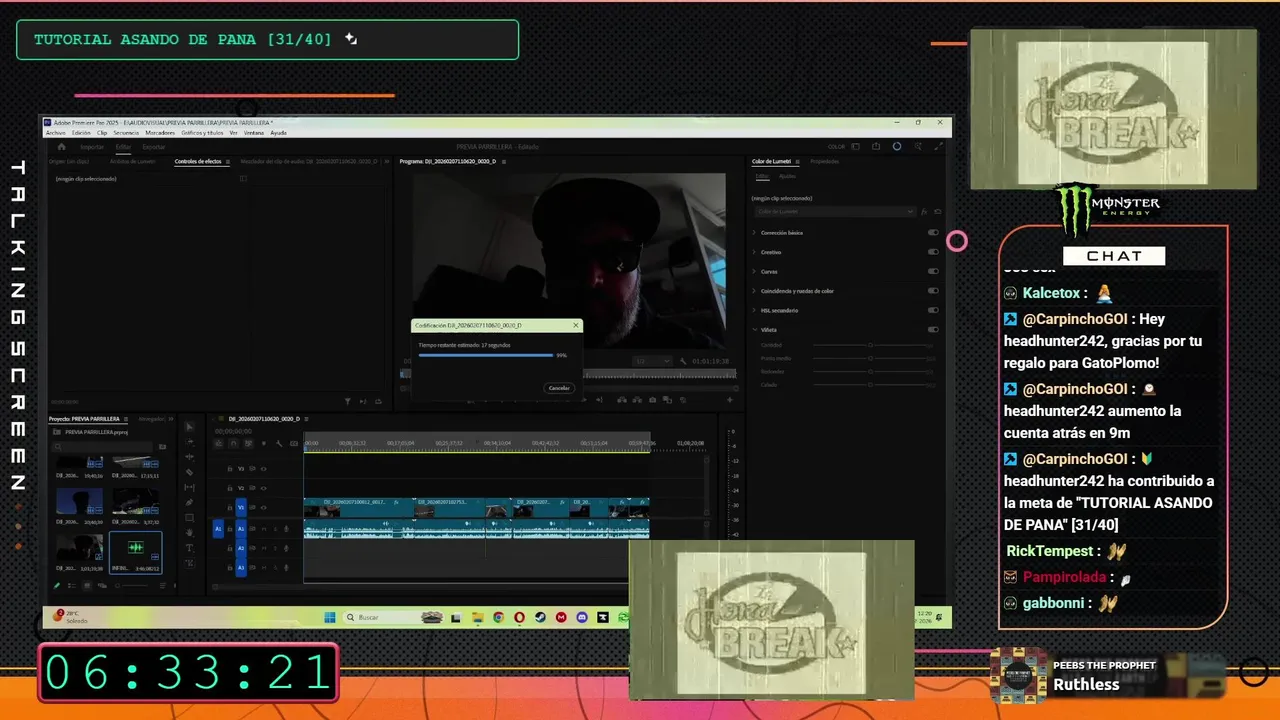
Task: Select the Type text tool
Action: coord(190,548)
